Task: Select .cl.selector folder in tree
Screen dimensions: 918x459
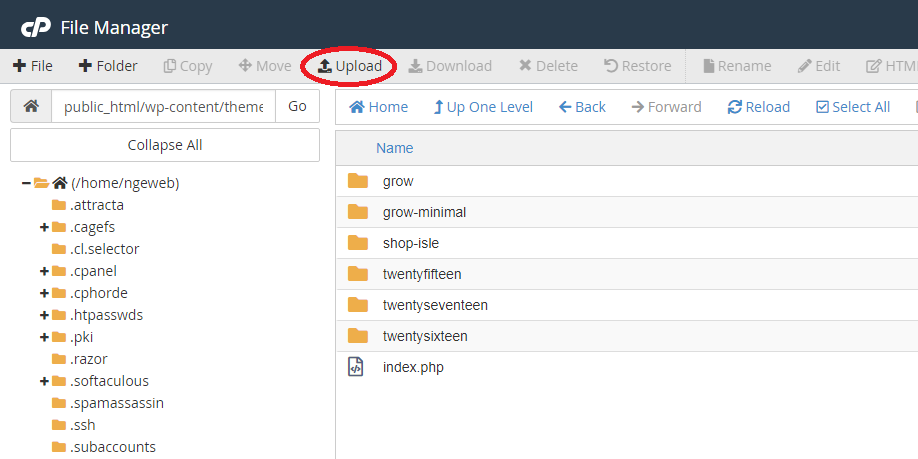Action: tap(104, 249)
